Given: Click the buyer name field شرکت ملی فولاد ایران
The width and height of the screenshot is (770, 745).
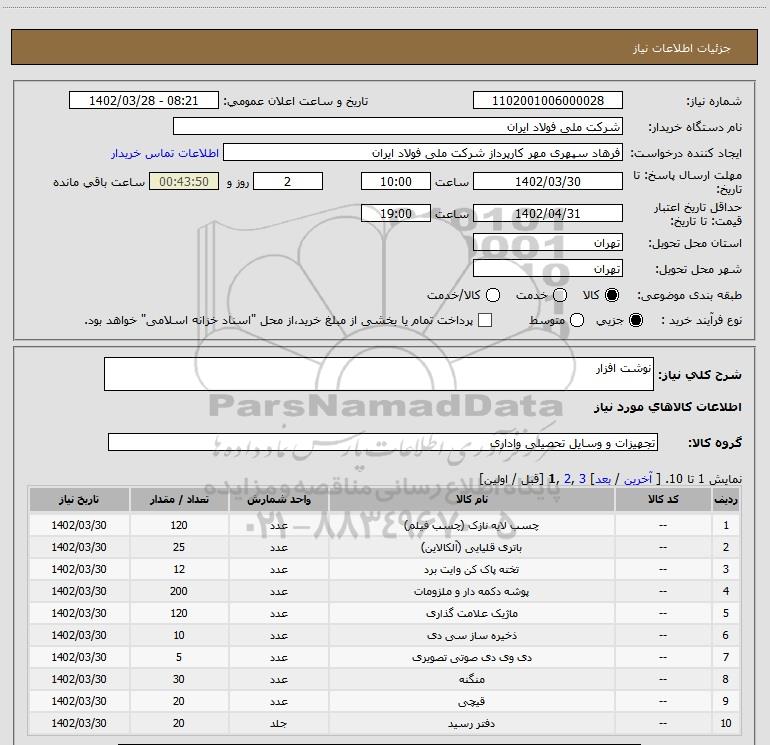Looking at the screenshot, I should point(398,126).
